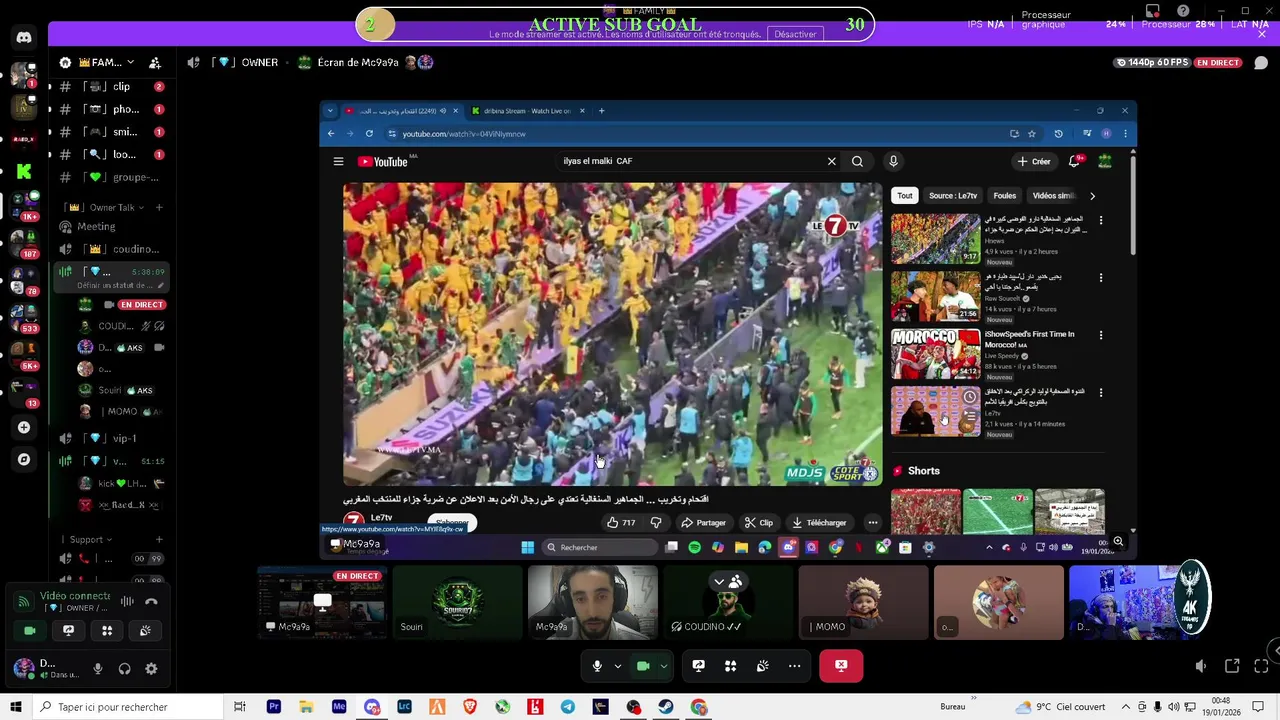Toggle camera in the call control bar
The image size is (1280, 720).
[x=643, y=666]
